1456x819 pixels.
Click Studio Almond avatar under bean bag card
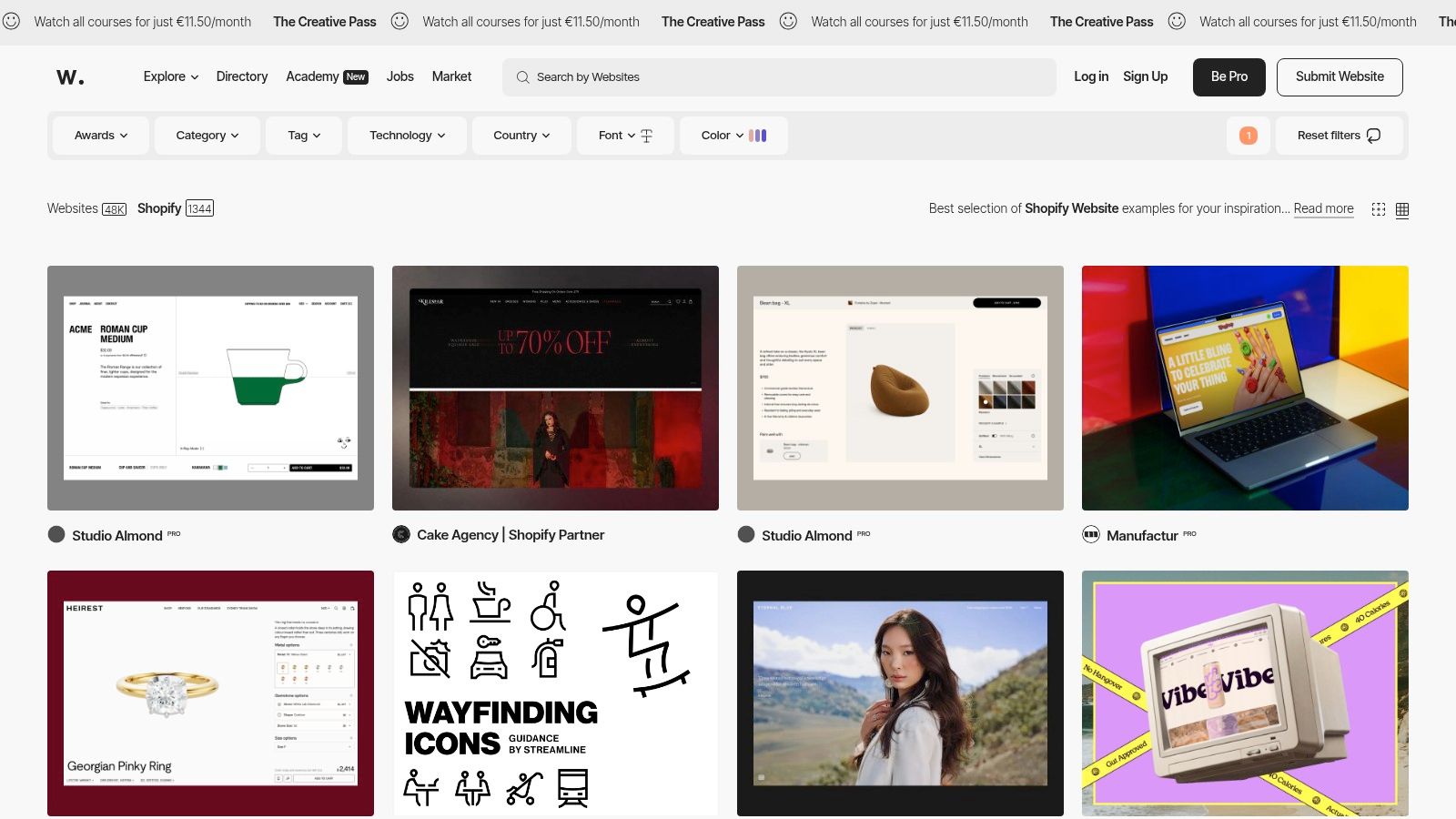pos(746,535)
